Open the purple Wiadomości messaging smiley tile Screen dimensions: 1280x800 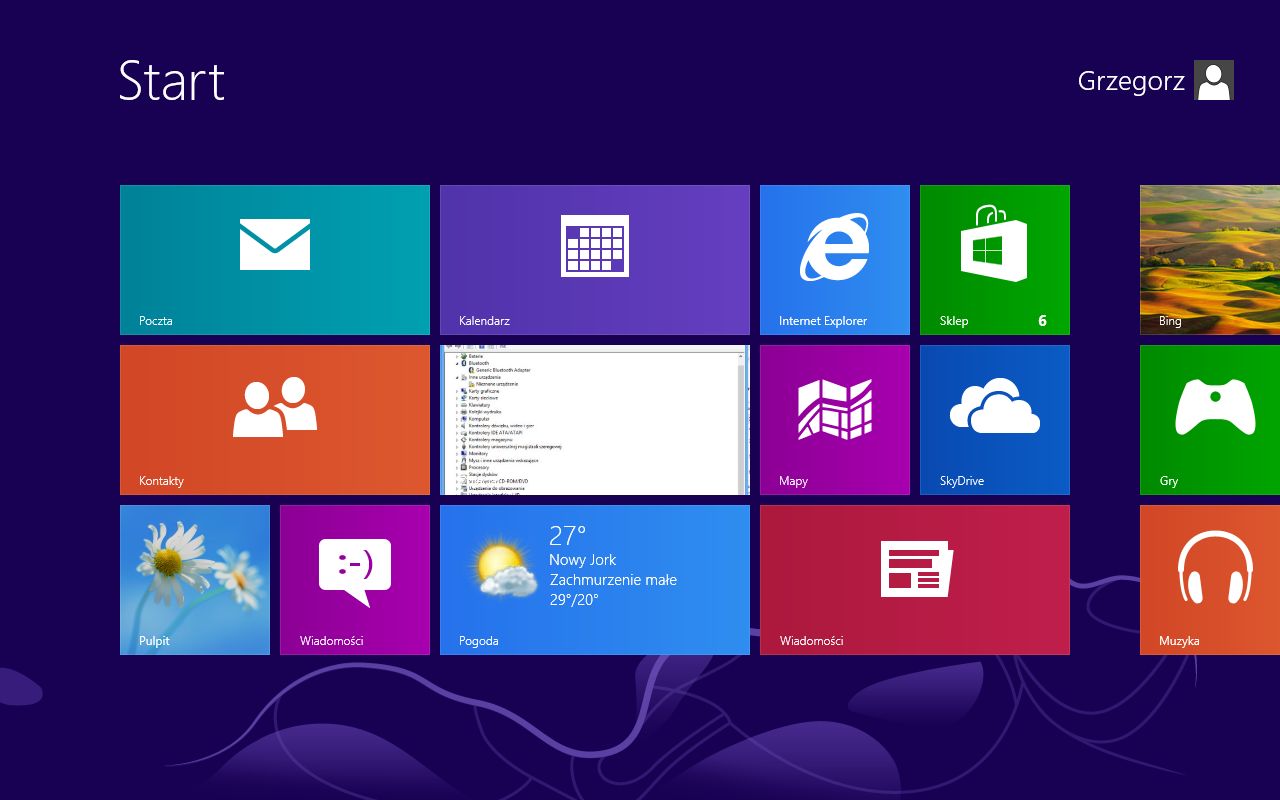(355, 580)
